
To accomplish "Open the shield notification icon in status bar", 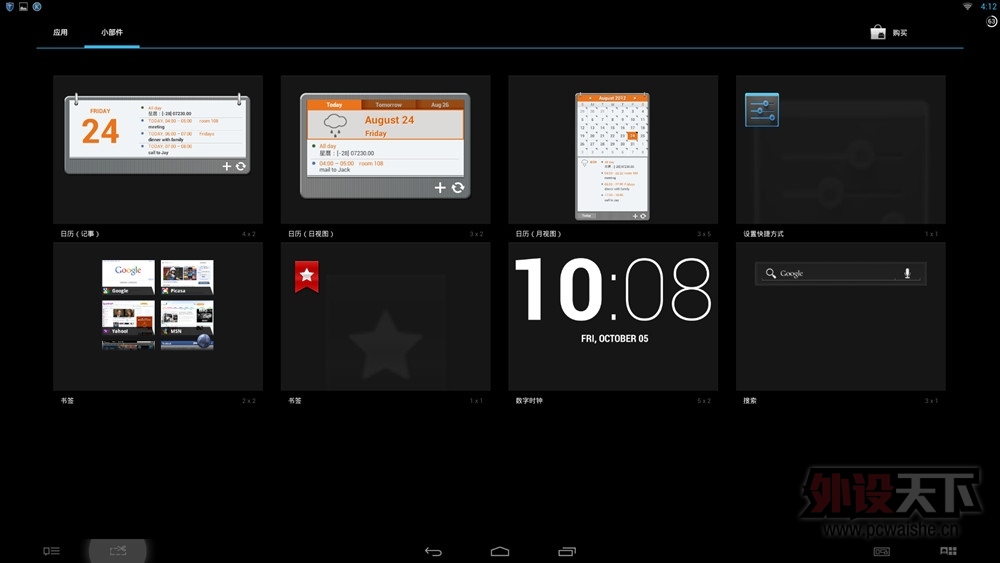I will [10, 6].
